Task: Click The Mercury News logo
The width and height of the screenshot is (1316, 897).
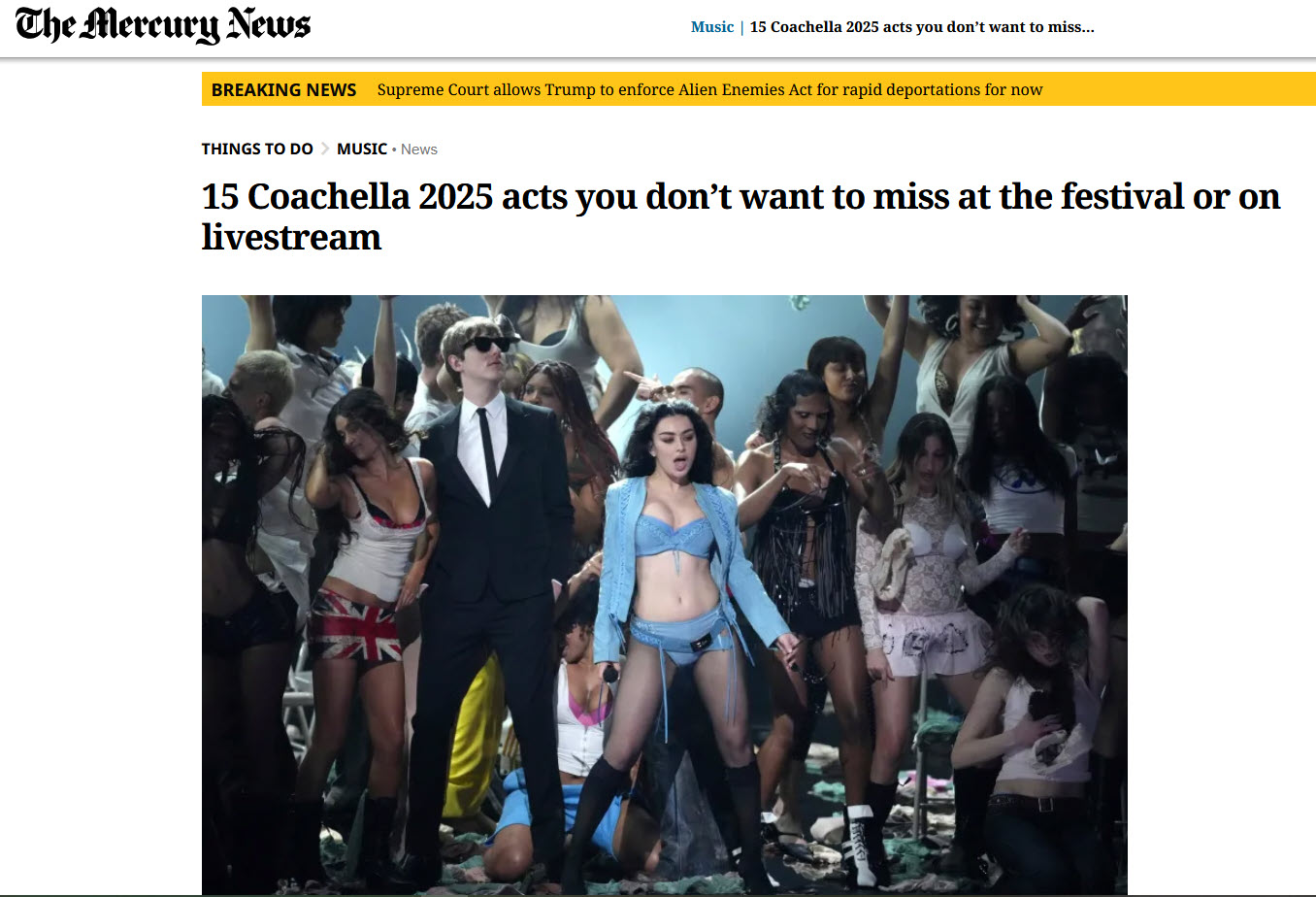Action: [x=163, y=25]
